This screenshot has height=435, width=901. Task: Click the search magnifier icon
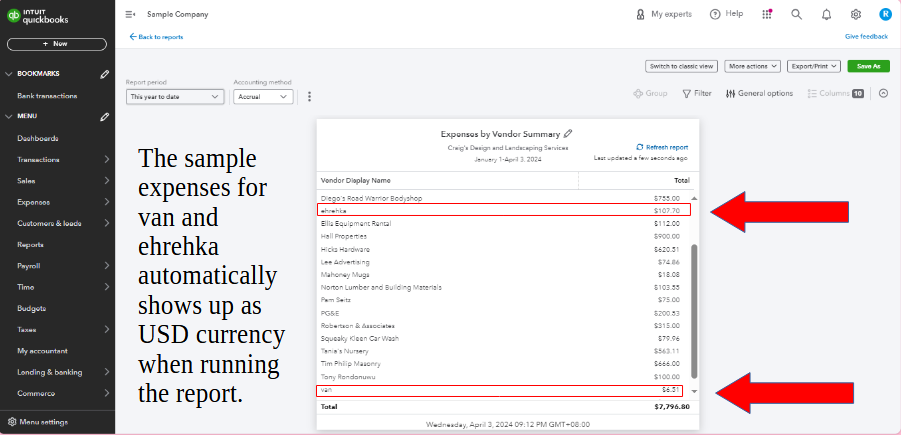point(796,14)
